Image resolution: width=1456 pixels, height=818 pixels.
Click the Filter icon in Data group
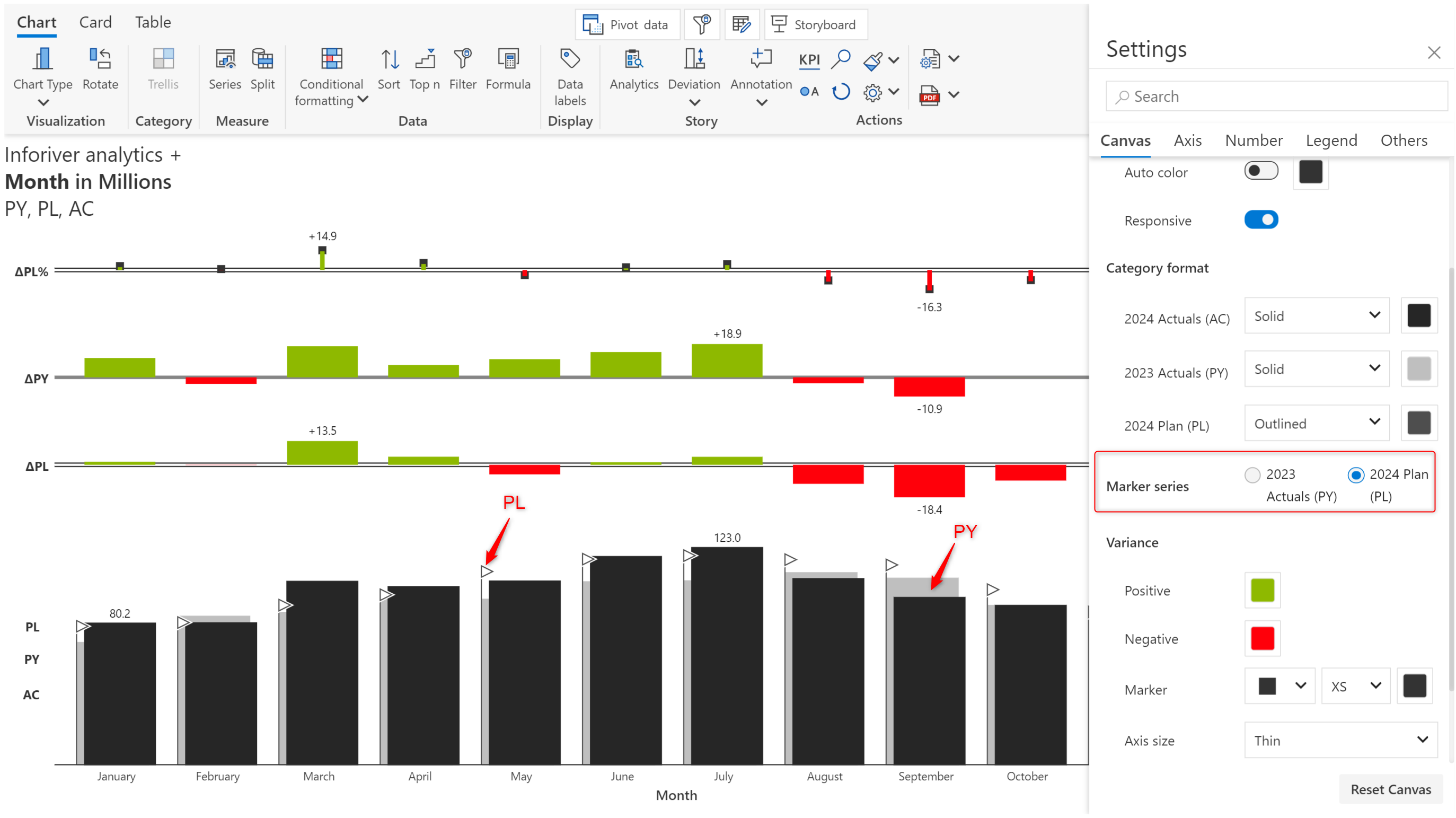[x=462, y=58]
